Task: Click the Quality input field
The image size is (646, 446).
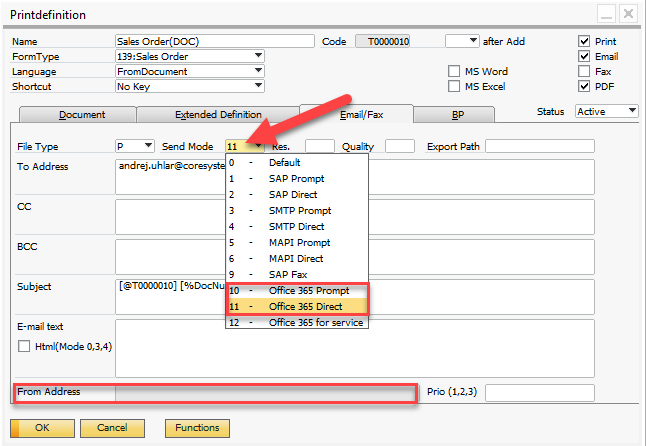Action: 400,146
